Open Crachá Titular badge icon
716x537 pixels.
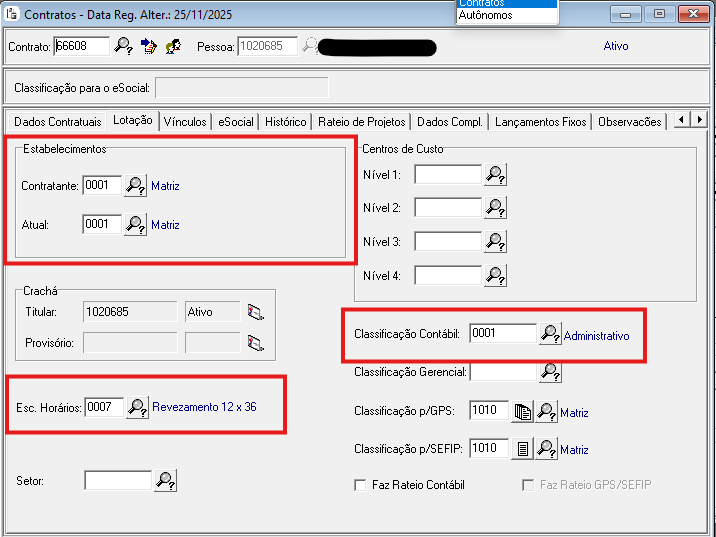coord(256,311)
